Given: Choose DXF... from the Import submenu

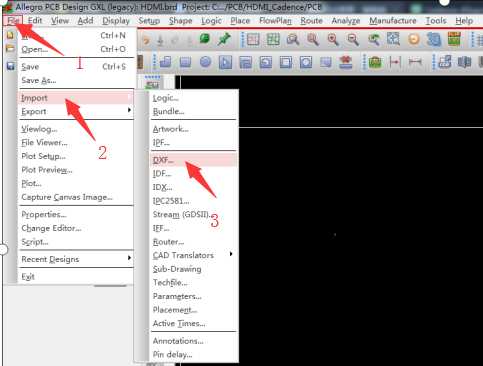Looking at the screenshot, I should 193,160.
